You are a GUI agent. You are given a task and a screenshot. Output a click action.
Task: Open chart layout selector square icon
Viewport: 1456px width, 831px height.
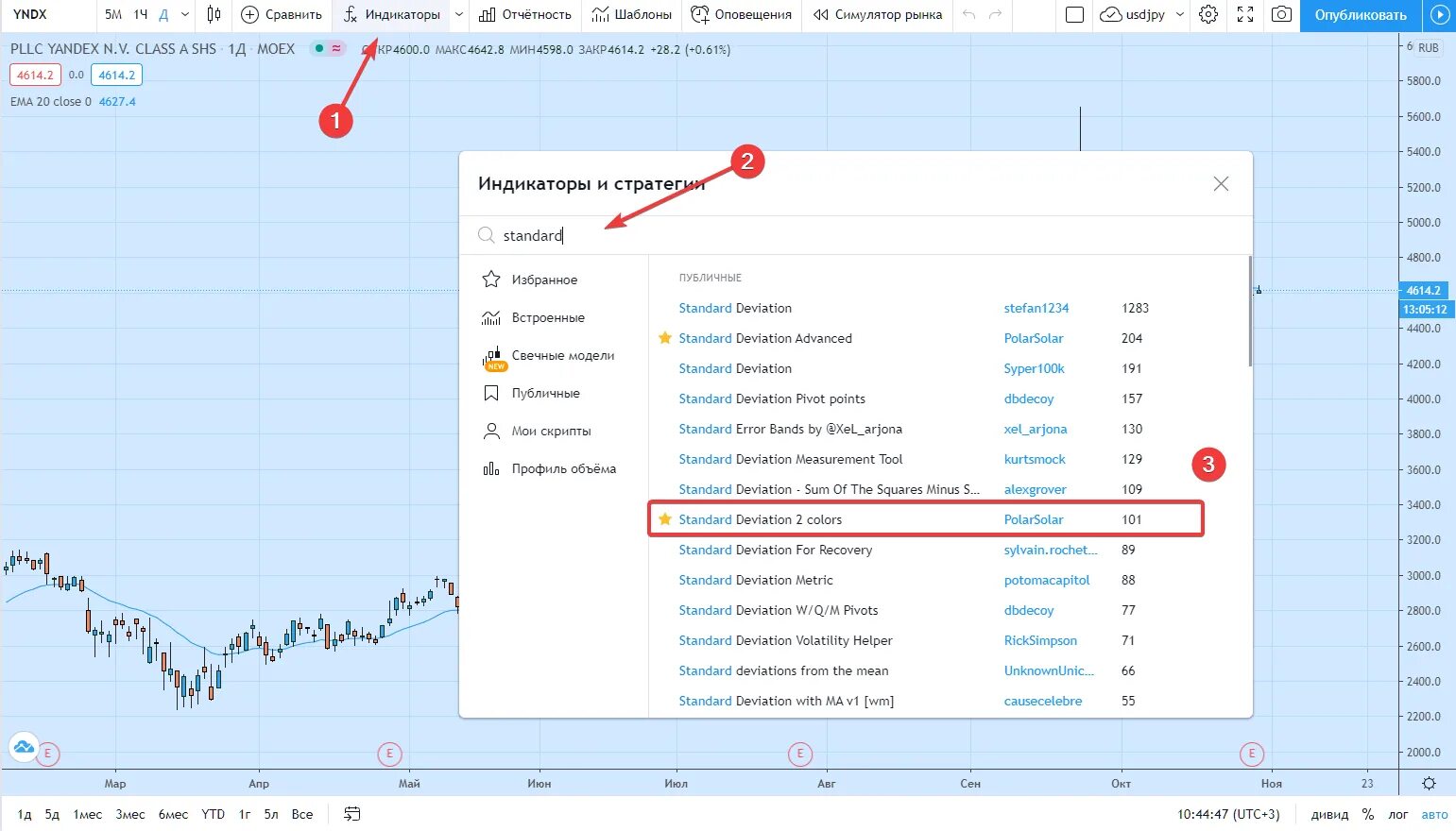click(1074, 14)
